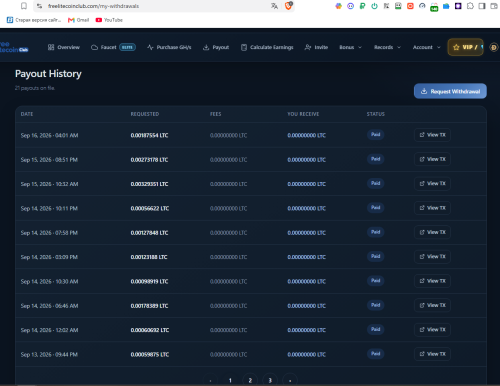Click the 0.00187554 LTC requested amount

pyautogui.click(x=149, y=135)
